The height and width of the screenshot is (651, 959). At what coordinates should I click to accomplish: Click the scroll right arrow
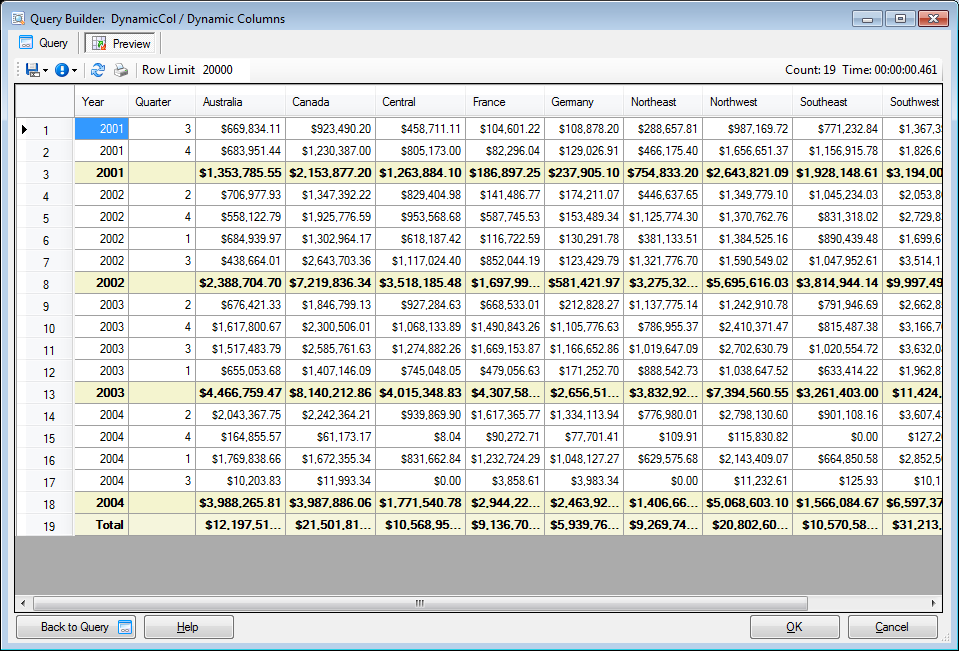pyautogui.click(x=933, y=603)
